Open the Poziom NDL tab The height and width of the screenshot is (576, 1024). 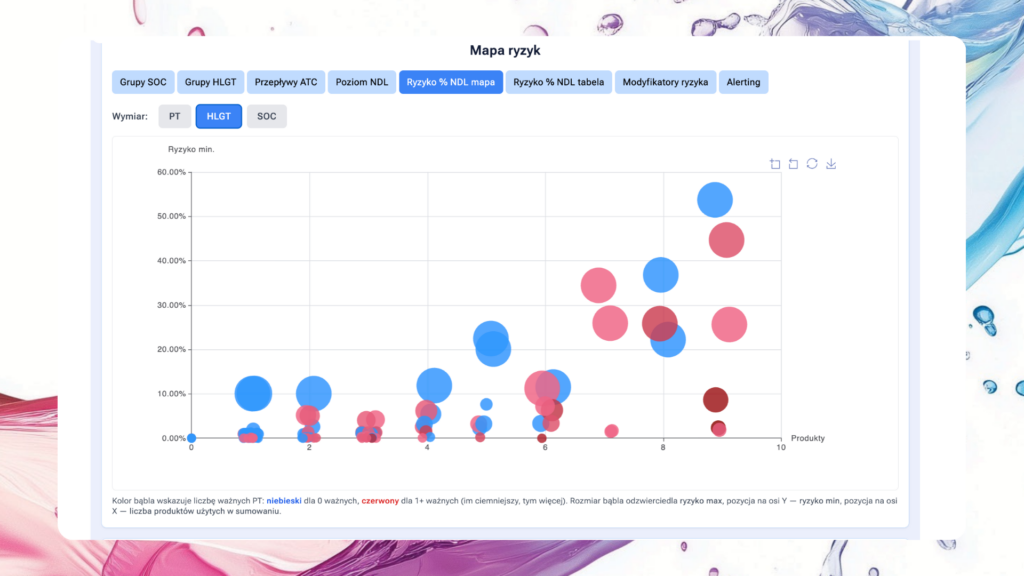(361, 82)
